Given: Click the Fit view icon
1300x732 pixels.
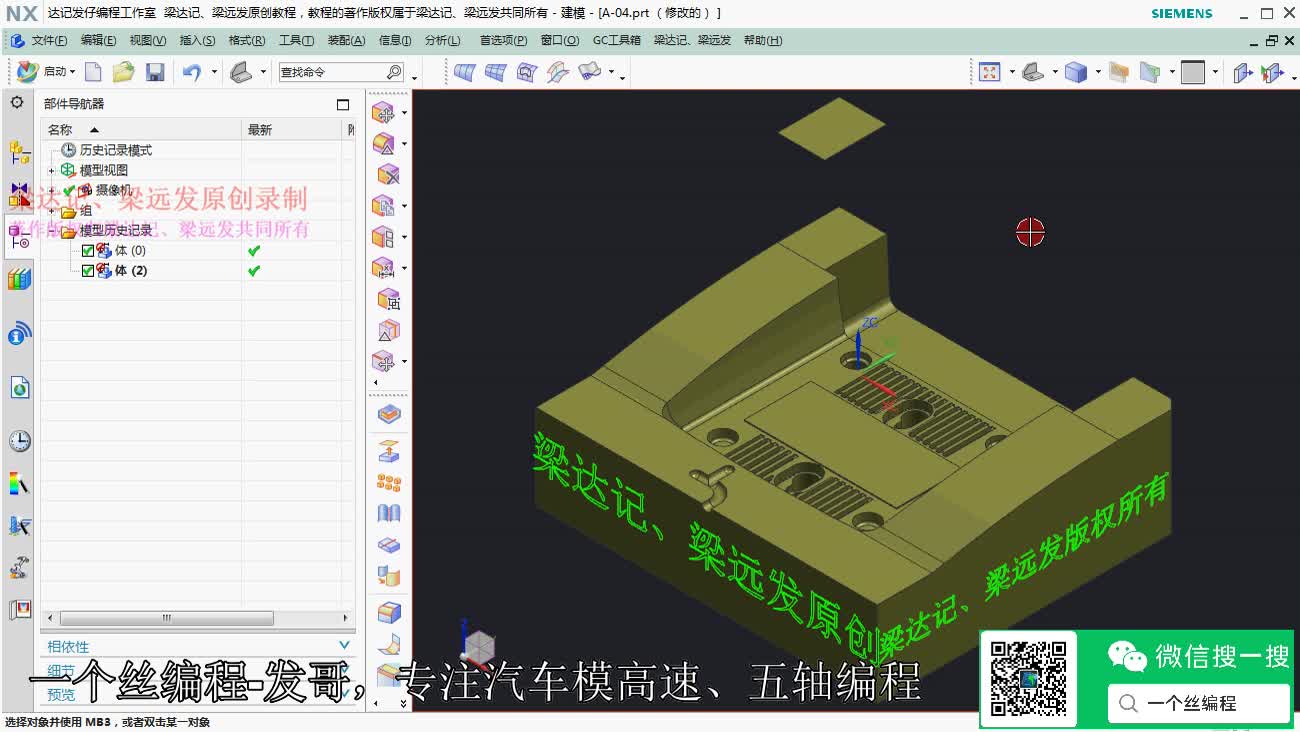Looking at the screenshot, I should click(990, 72).
